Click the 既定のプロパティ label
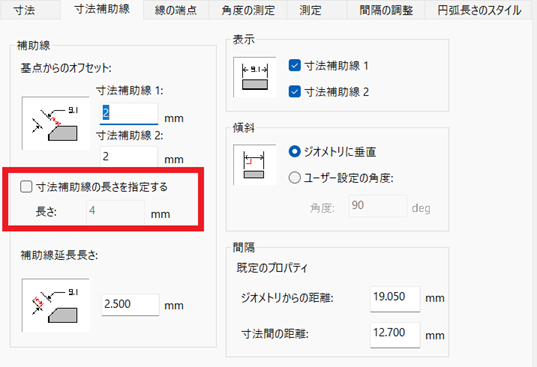 tap(272, 268)
